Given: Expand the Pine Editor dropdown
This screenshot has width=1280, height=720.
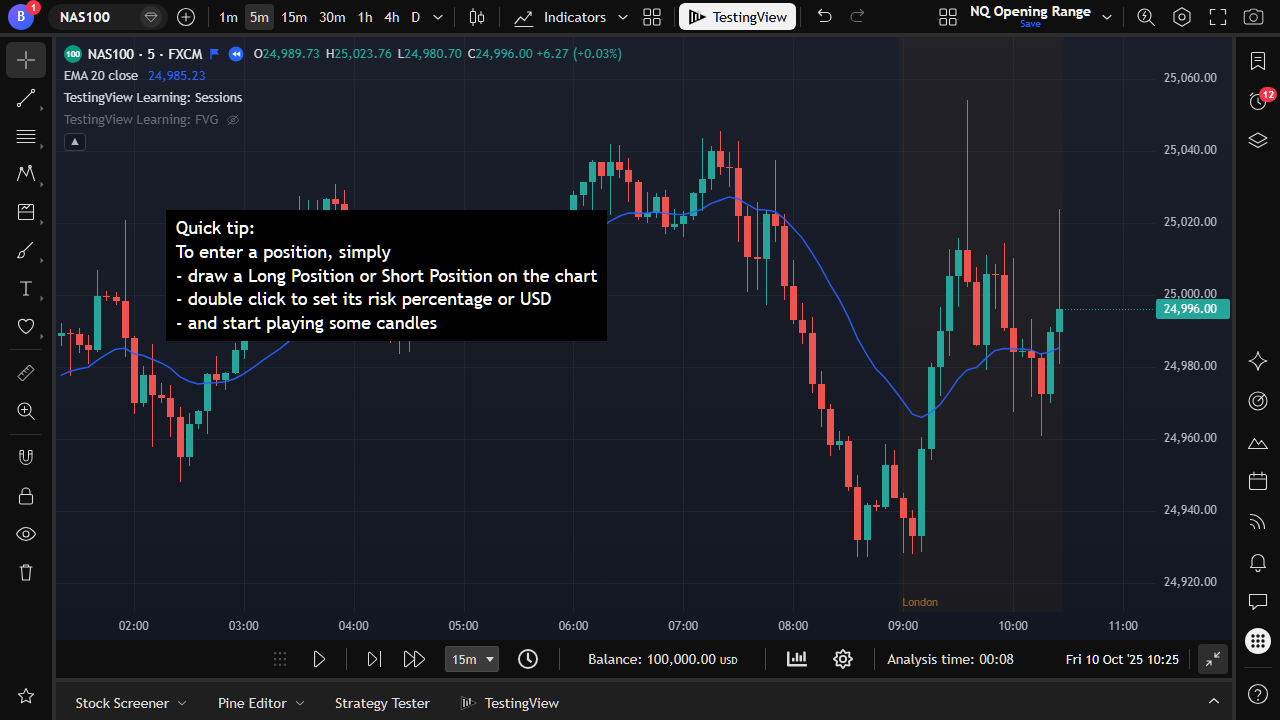Looking at the screenshot, I should (300, 704).
